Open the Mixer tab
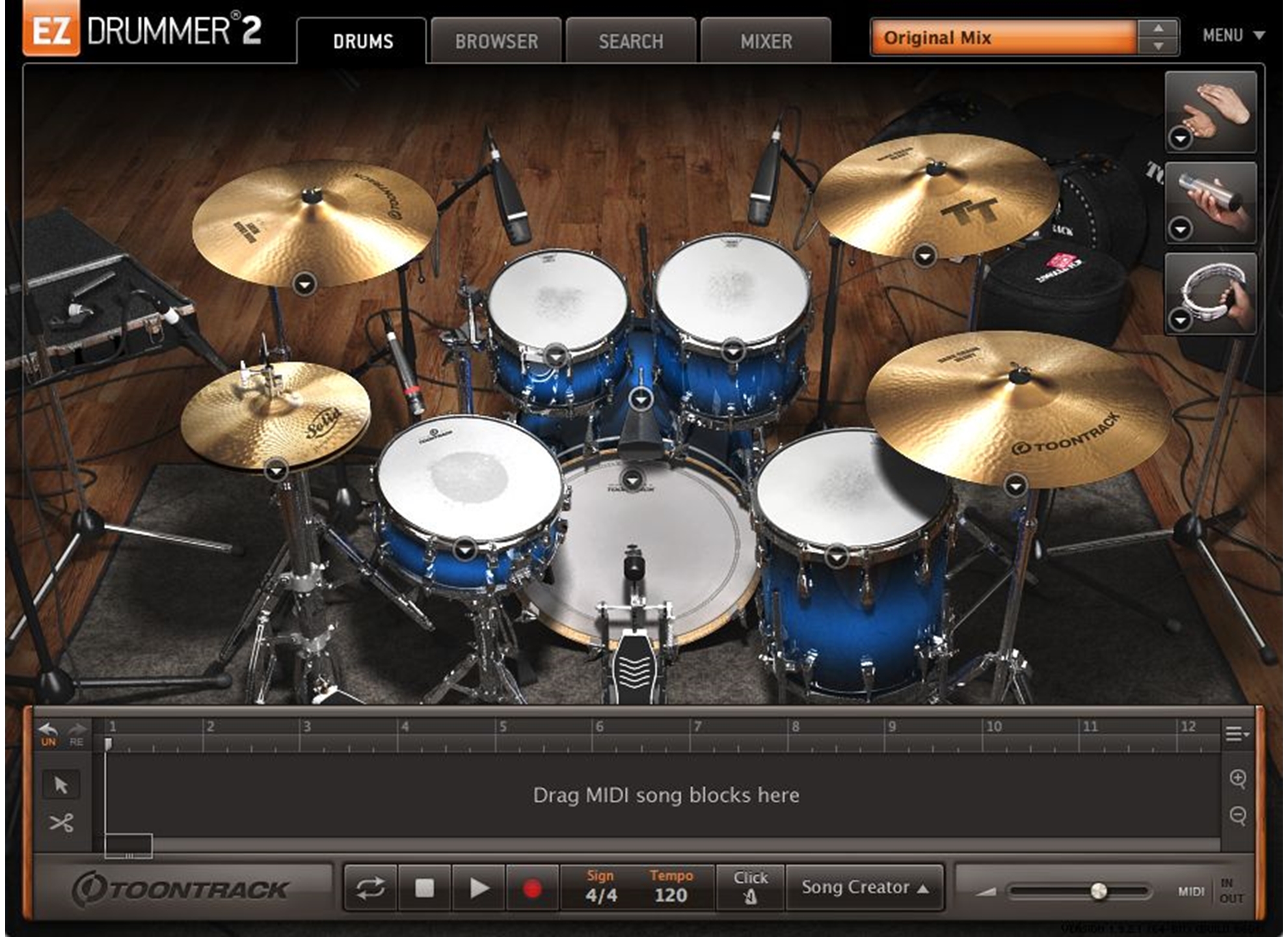 tap(766, 42)
